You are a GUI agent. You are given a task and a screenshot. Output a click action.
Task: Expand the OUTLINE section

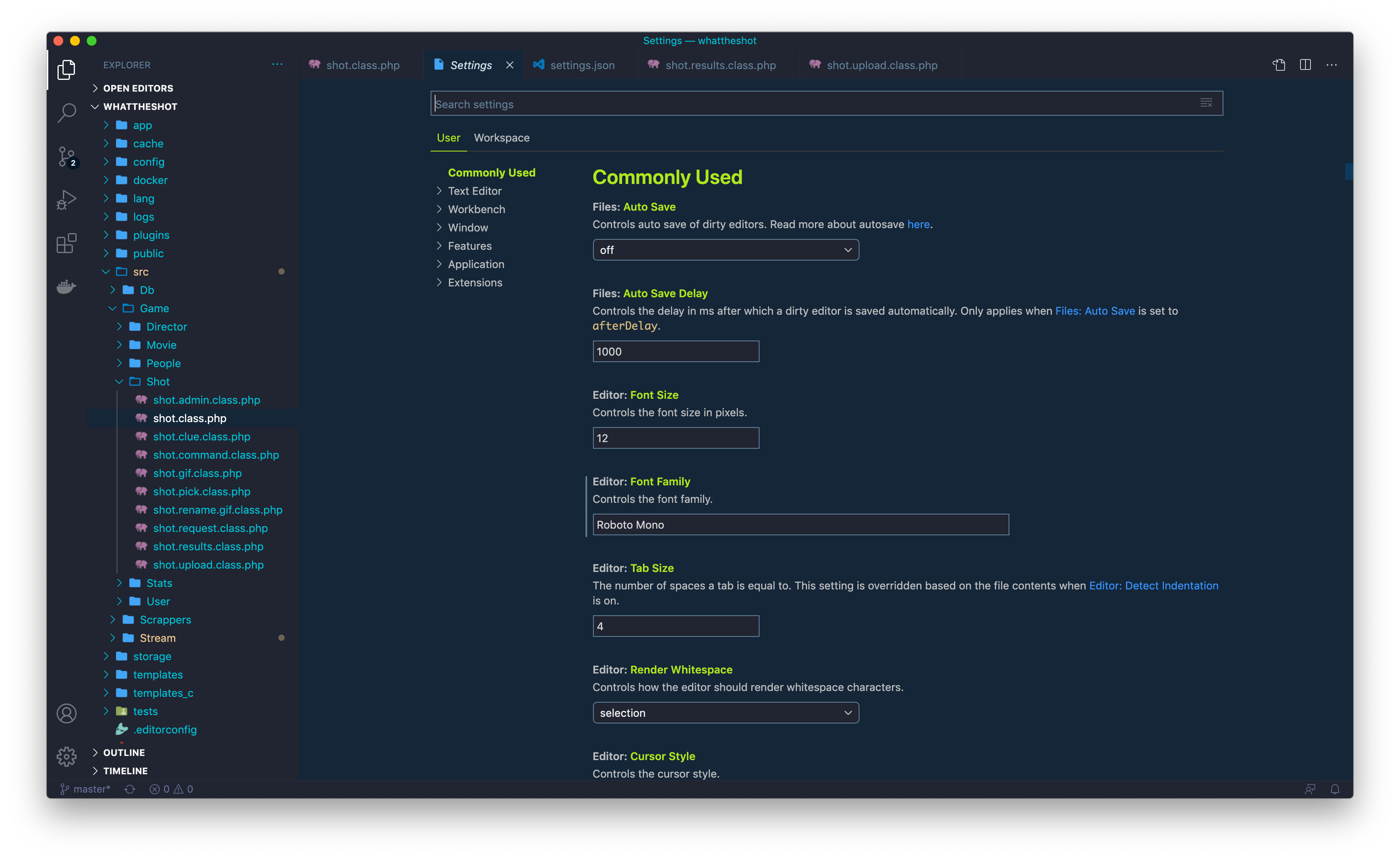click(x=124, y=753)
